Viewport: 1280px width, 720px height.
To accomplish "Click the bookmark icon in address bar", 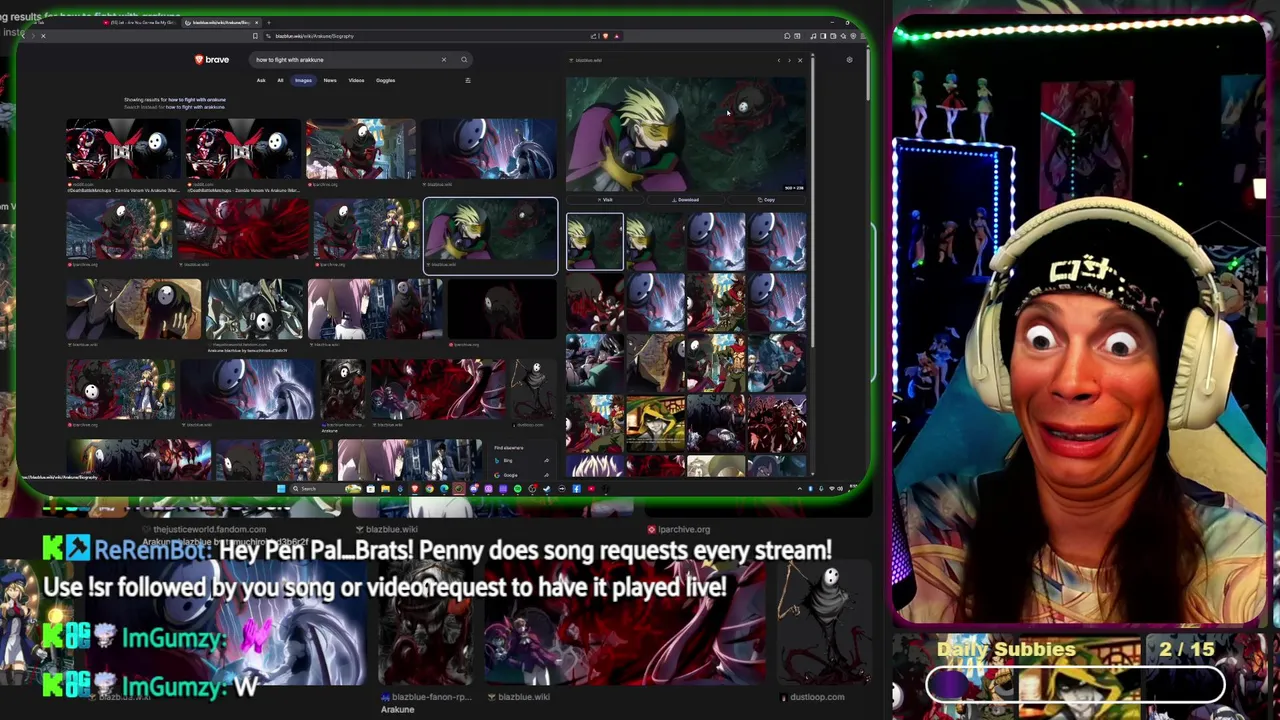I will pyautogui.click(x=255, y=36).
